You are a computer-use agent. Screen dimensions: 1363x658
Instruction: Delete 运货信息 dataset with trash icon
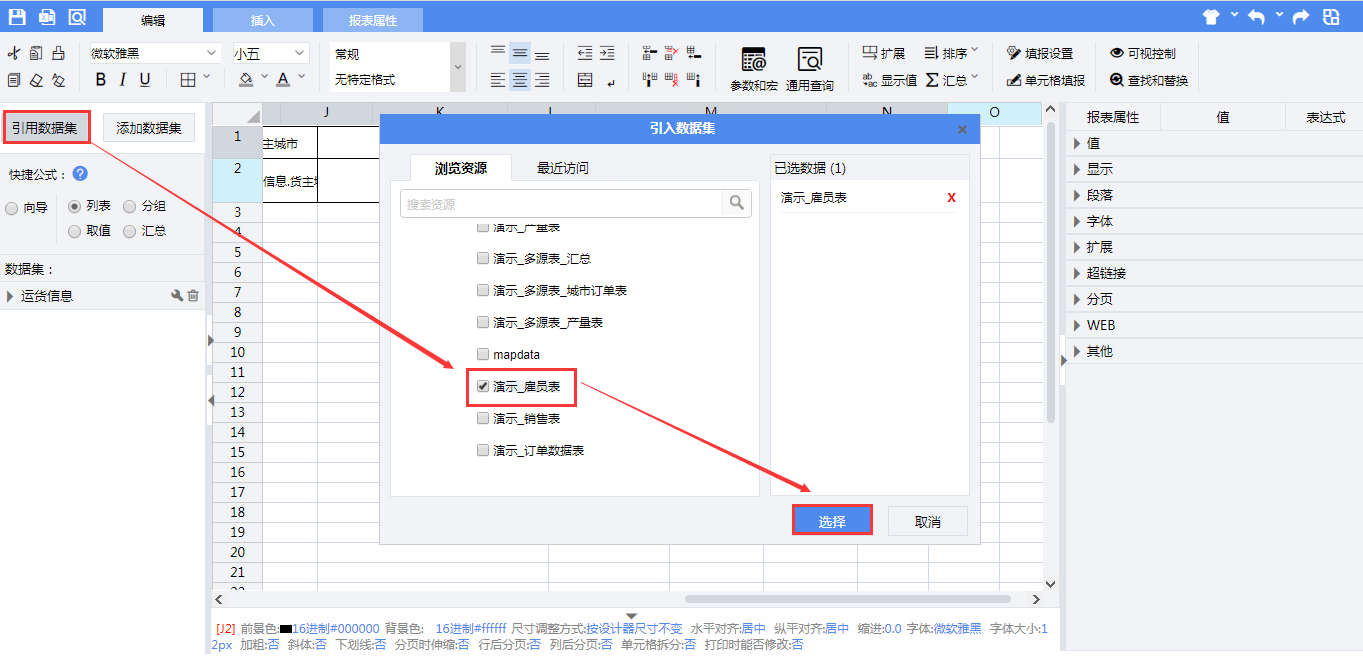click(193, 296)
